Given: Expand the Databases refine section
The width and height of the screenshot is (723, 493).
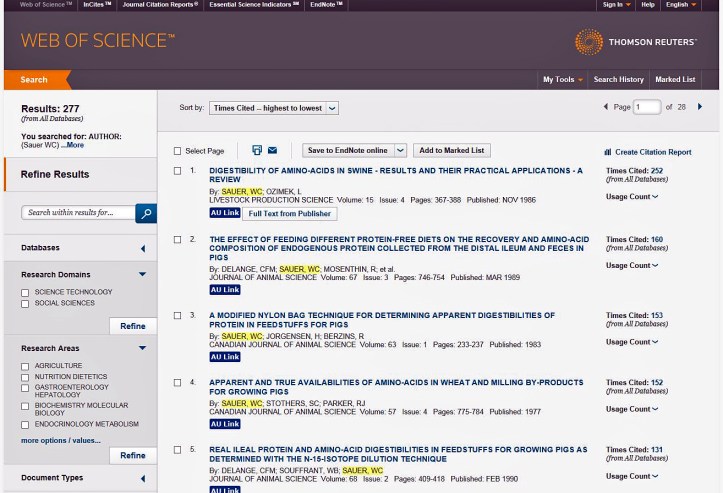Looking at the screenshot, I should [142, 248].
